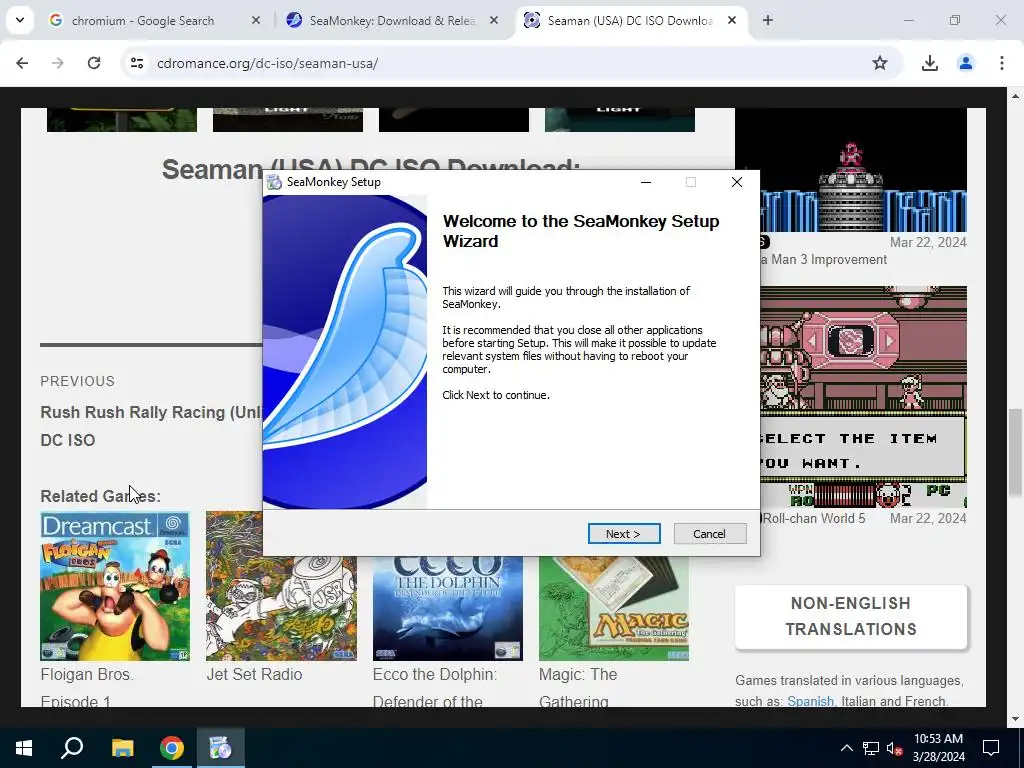Viewport: 1024px width, 768px height.
Task: Open the clock and date flyout
Action: point(939,748)
